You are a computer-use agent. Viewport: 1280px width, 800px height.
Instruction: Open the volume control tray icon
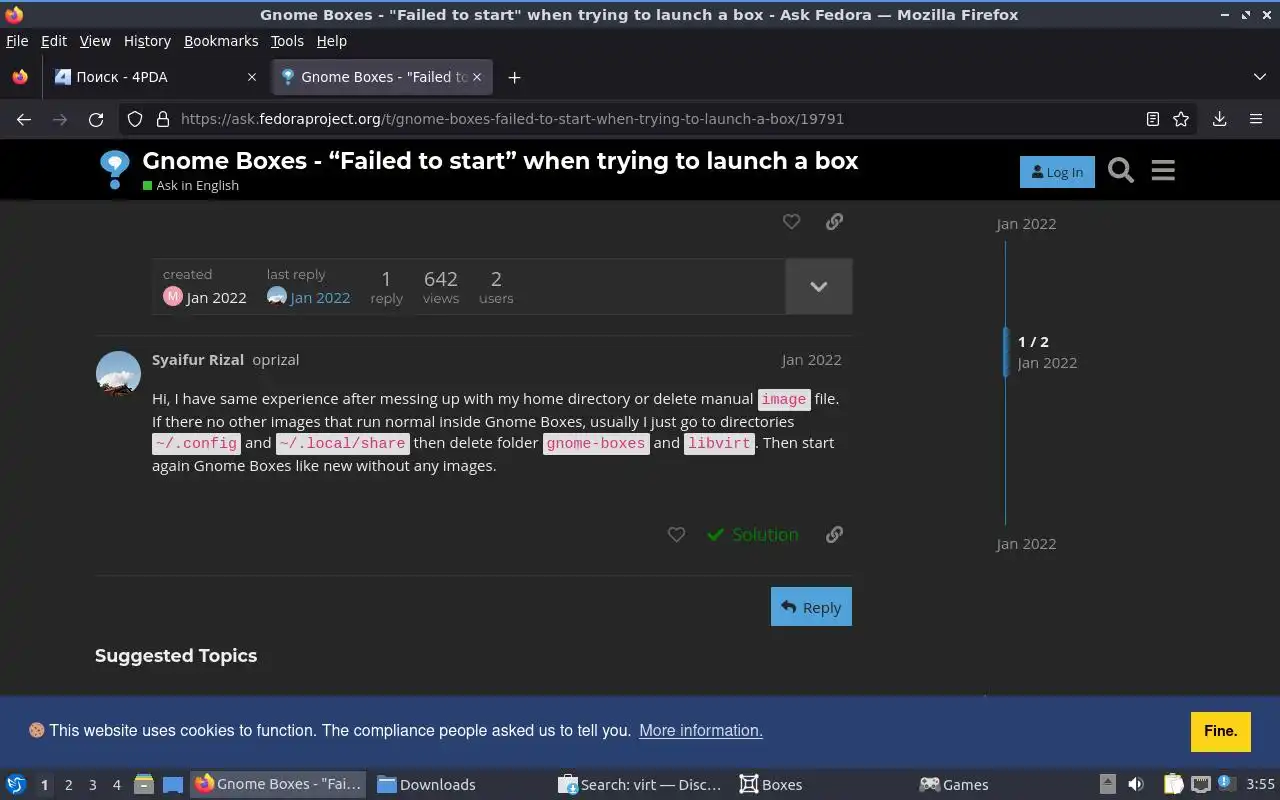pos(1136,785)
